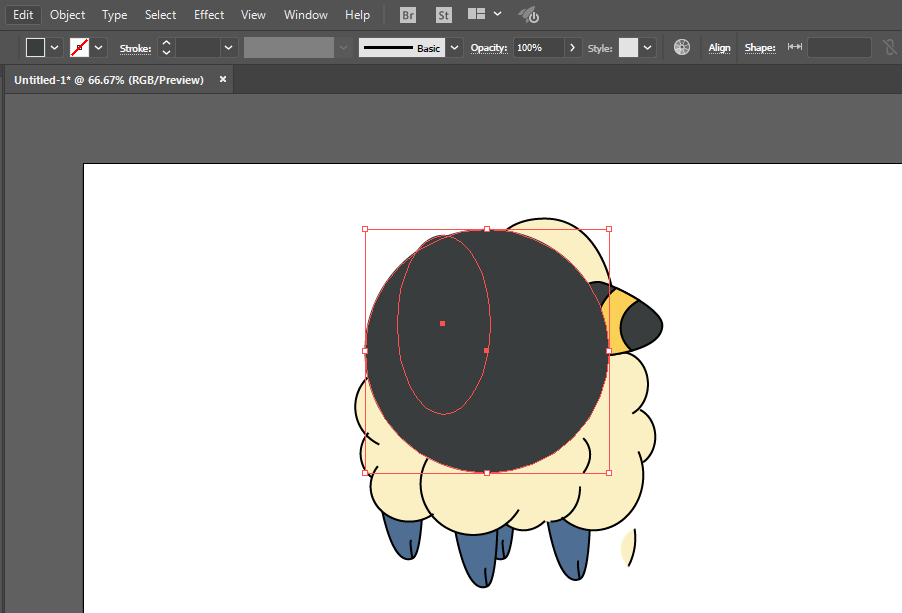Viewport: 902px width, 613px height.
Task: Click the shape width input field
Action: (839, 48)
